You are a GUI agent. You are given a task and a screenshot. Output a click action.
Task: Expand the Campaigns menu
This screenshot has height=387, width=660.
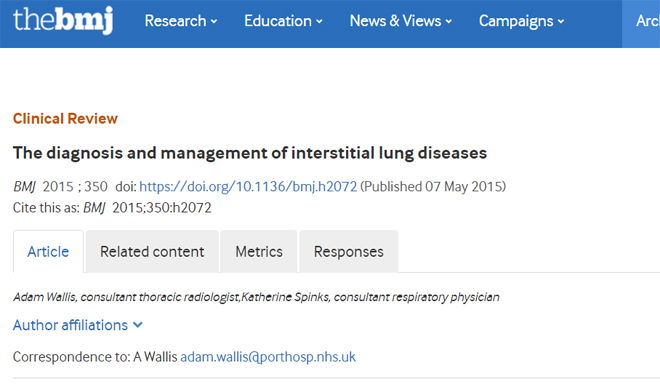[x=522, y=21]
